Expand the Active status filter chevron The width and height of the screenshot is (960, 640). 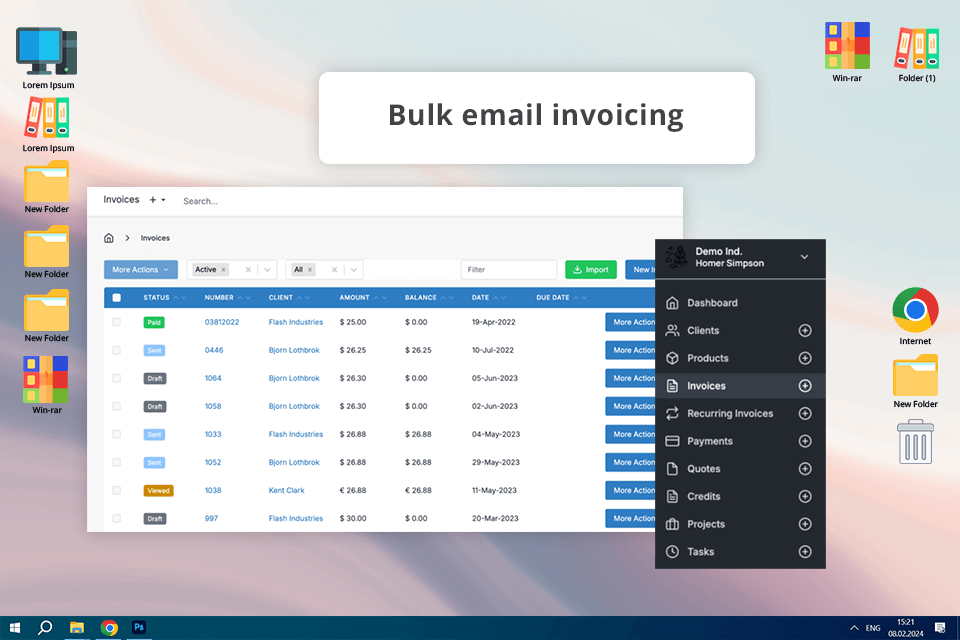tap(268, 269)
